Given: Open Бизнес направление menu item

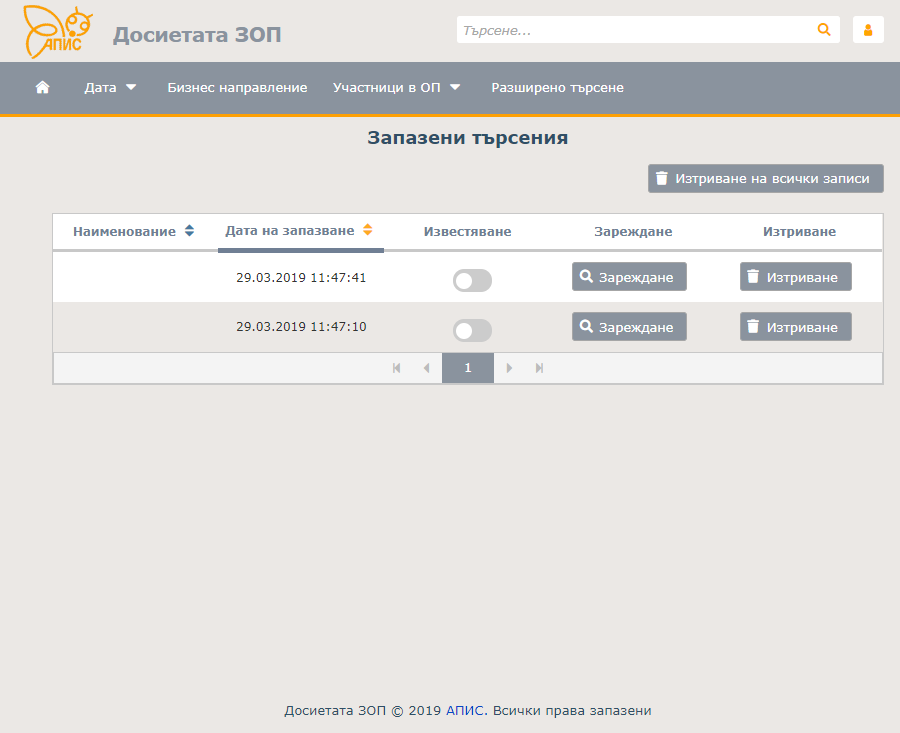Looking at the screenshot, I should pos(237,88).
